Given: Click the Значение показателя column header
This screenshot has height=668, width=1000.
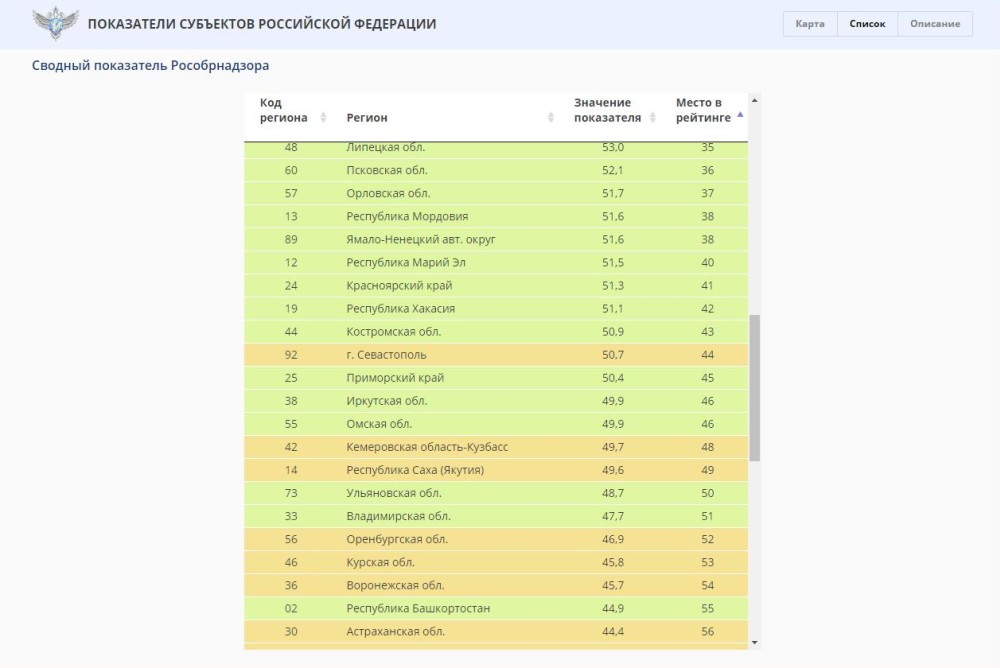Looking at the screenshot, I should tap(607, 110).
